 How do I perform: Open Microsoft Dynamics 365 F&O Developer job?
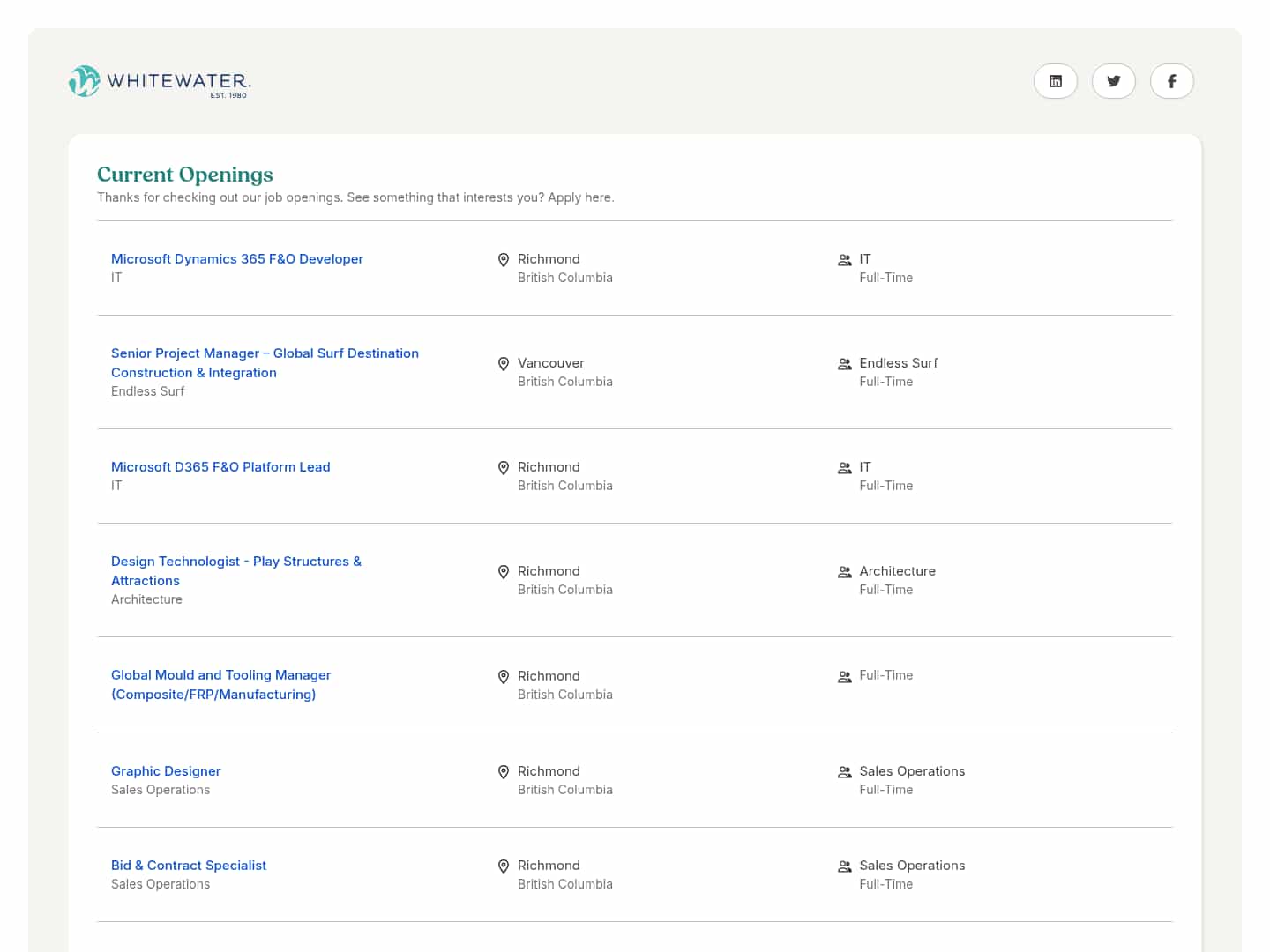point(237,259)
